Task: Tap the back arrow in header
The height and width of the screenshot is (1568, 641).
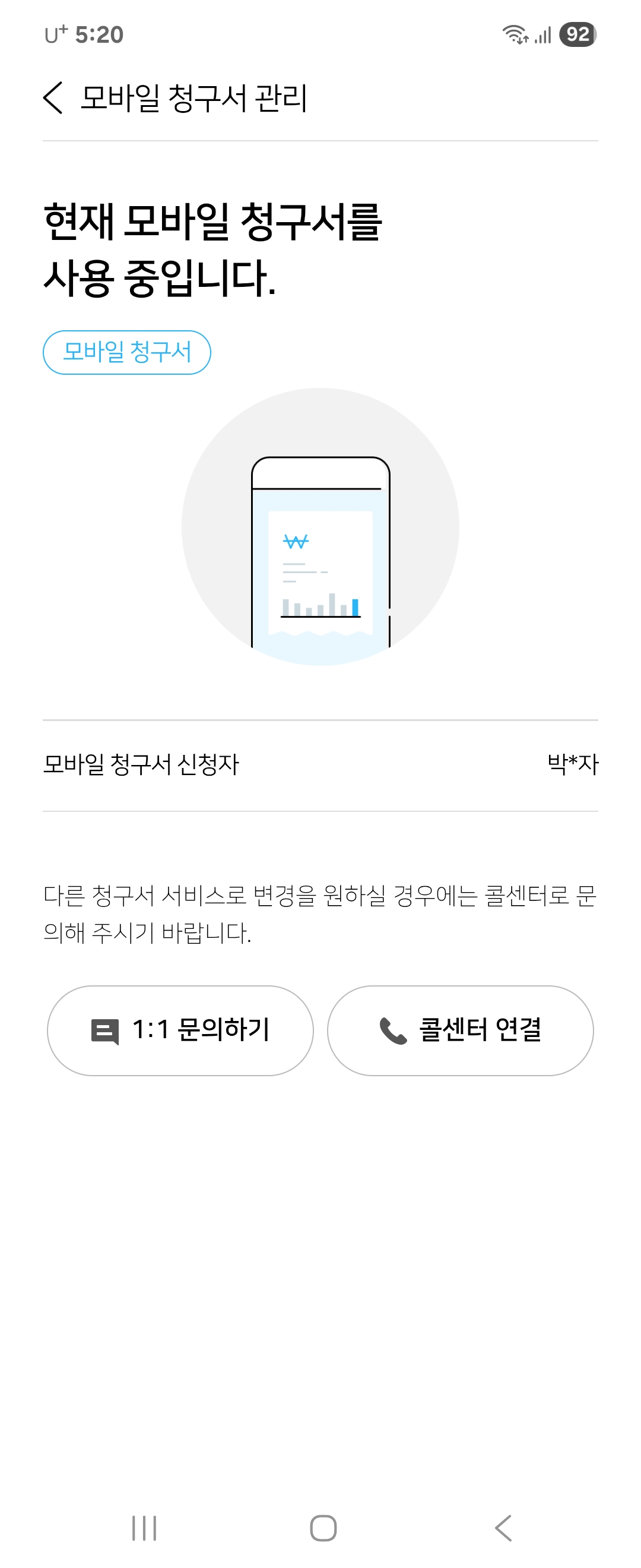Action: coord(53,97)
